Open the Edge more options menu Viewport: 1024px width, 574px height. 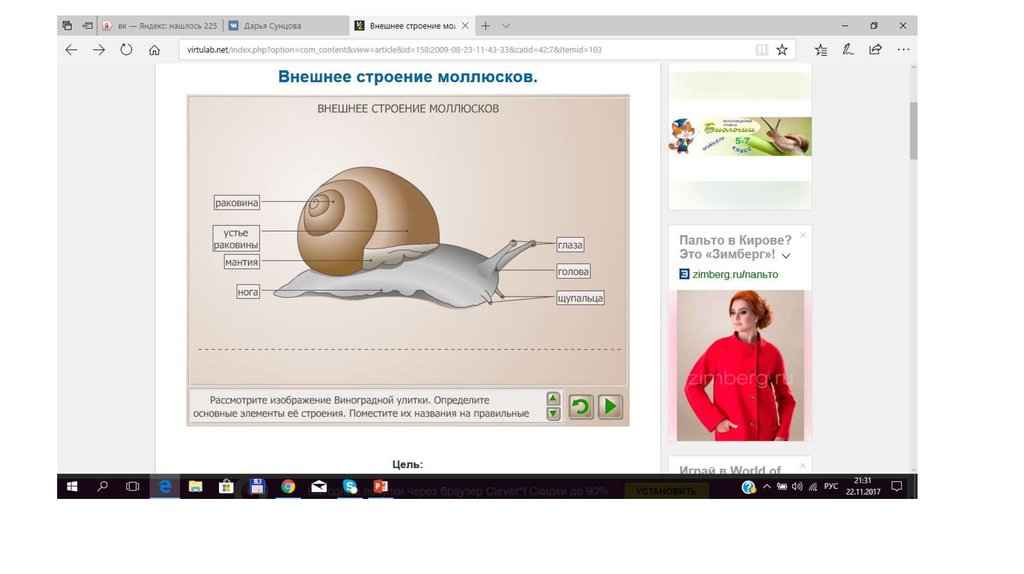[903, 49]
